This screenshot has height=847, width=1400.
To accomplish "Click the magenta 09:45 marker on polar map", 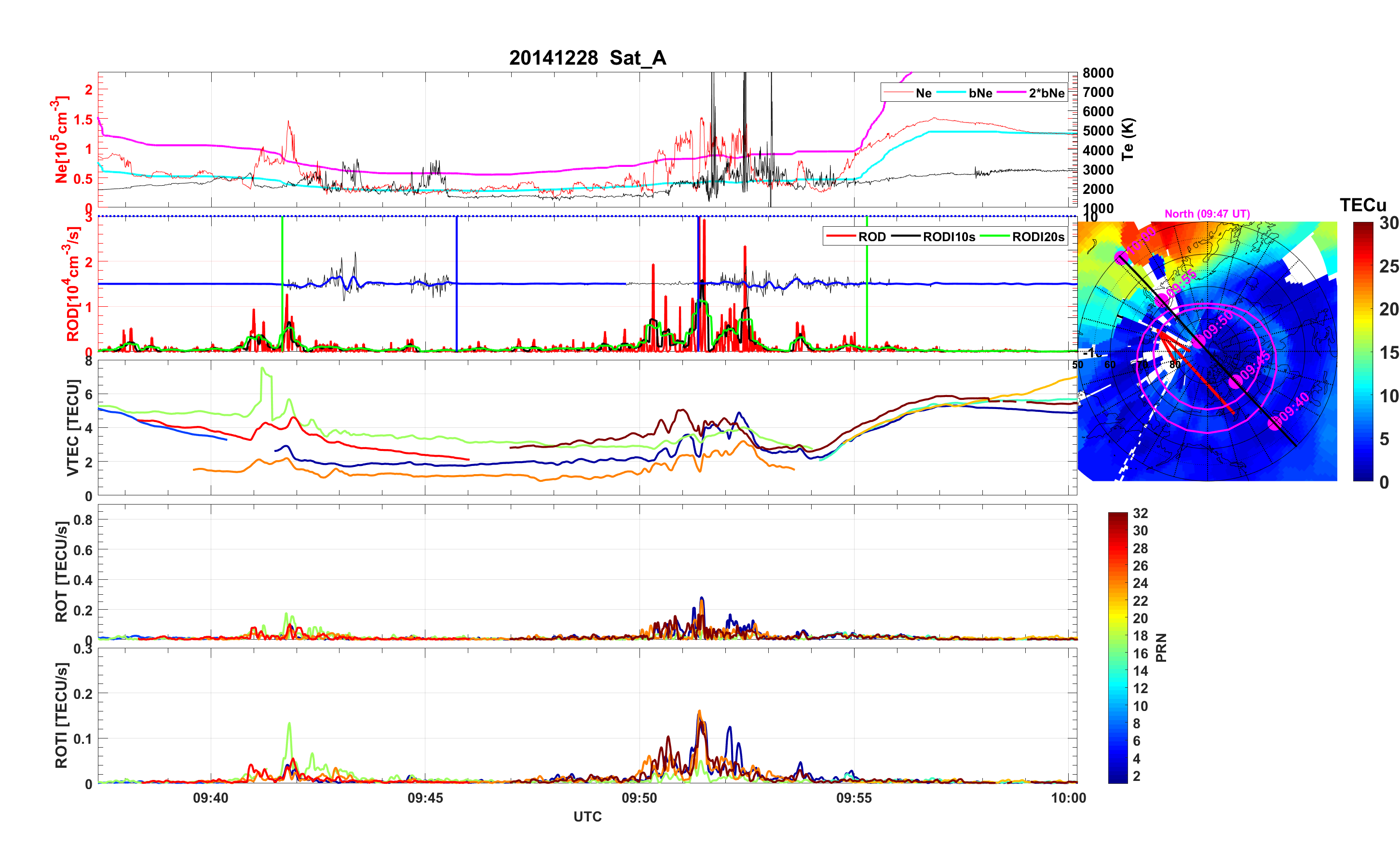I will pos(1235,382).
